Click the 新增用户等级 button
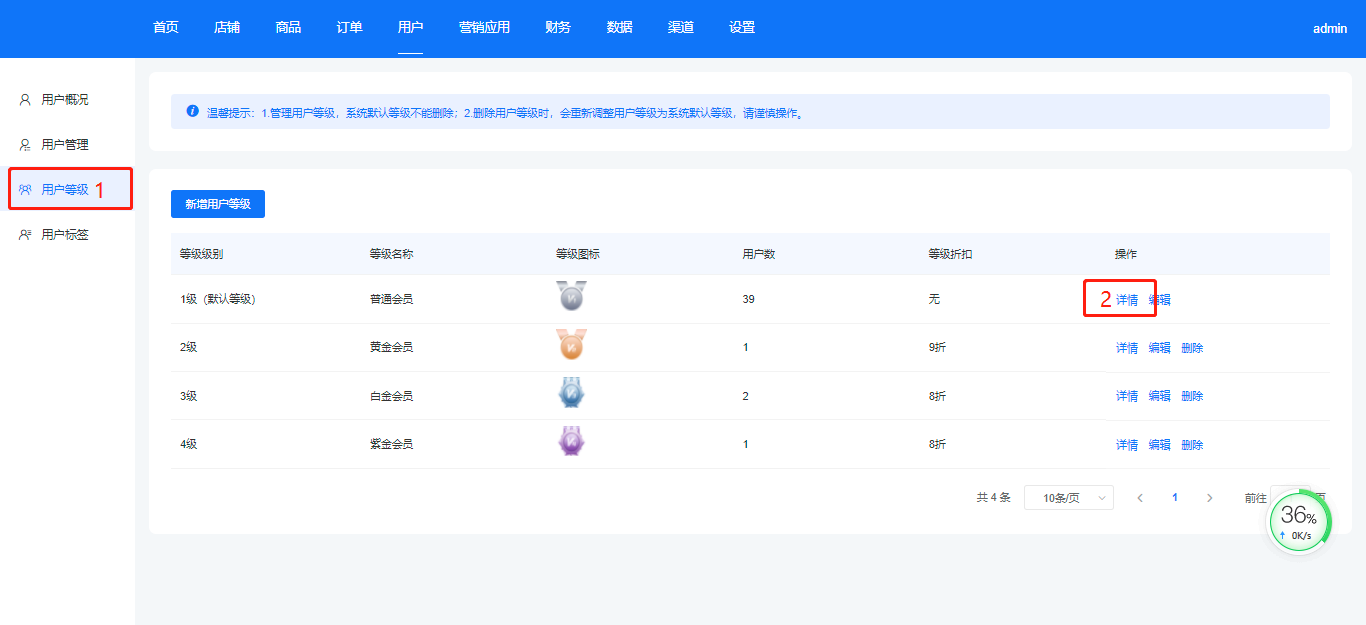Viewport: 1366px width, 625px height. pos(217,204)
